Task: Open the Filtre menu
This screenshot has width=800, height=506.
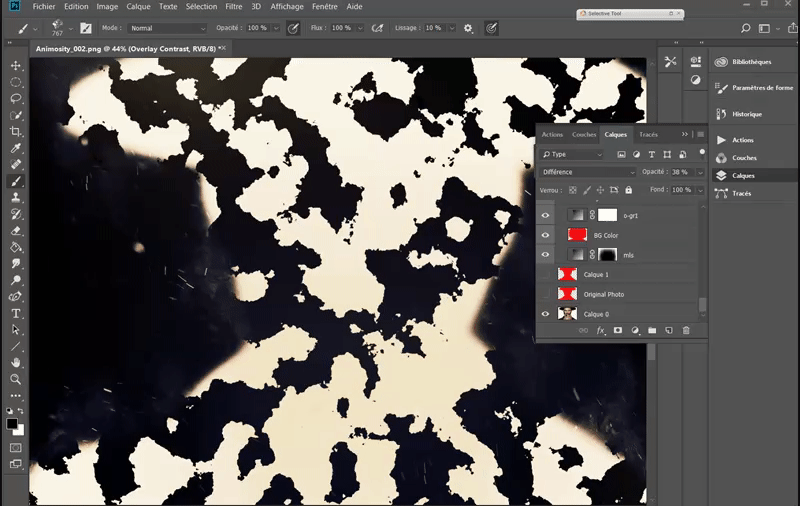Action: (234, 7)
